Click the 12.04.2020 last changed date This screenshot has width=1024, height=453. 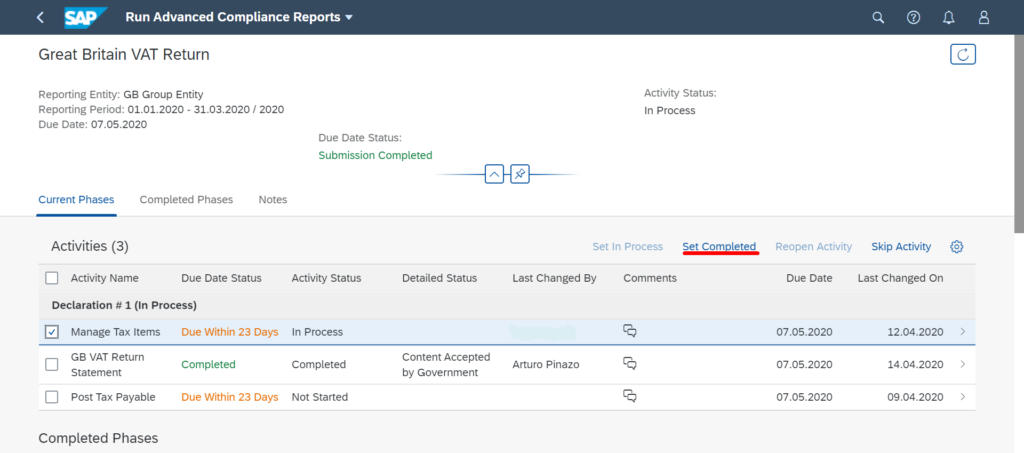(x=916, y=332)
